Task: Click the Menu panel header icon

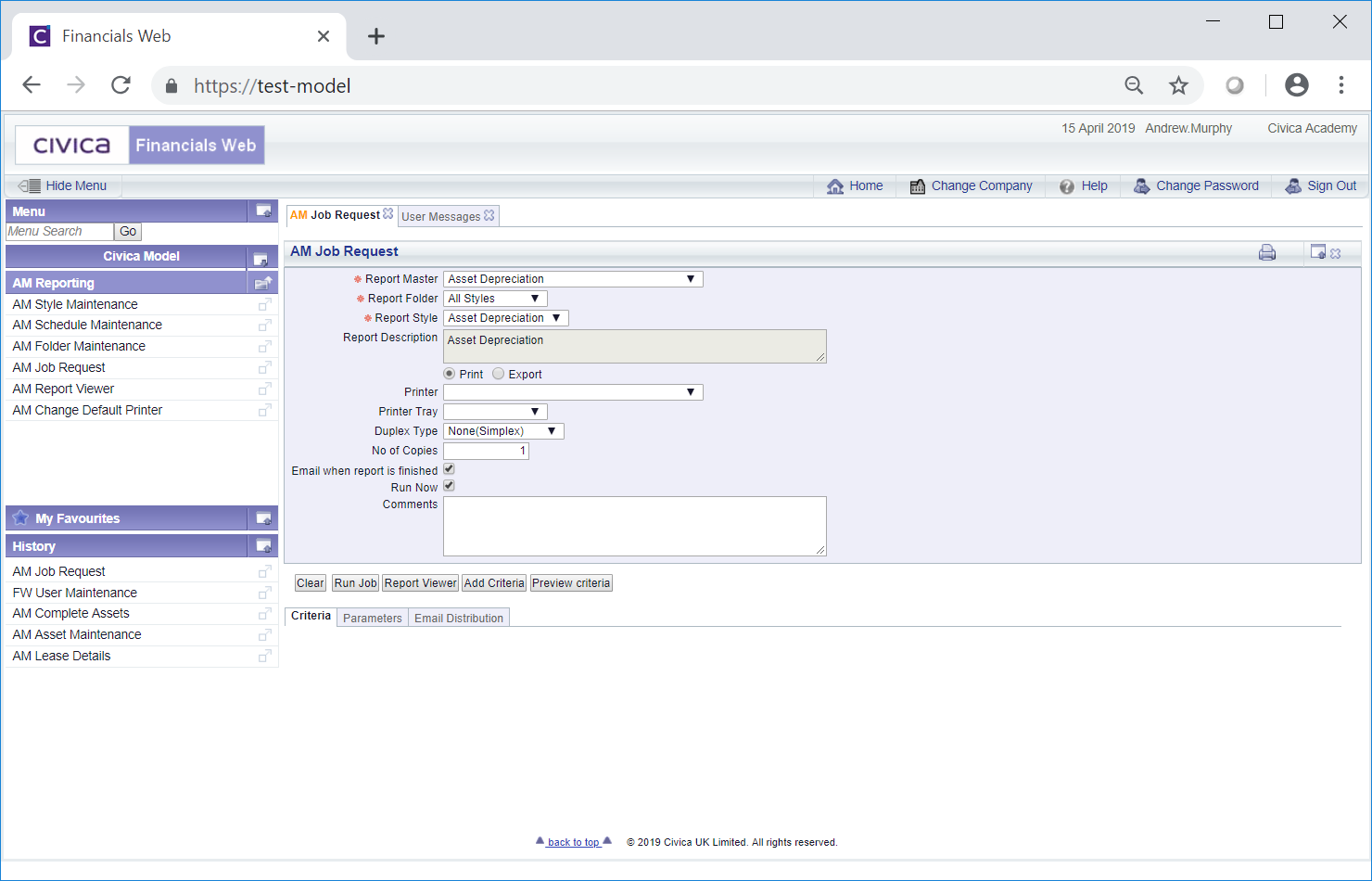Action: (263, 211)
